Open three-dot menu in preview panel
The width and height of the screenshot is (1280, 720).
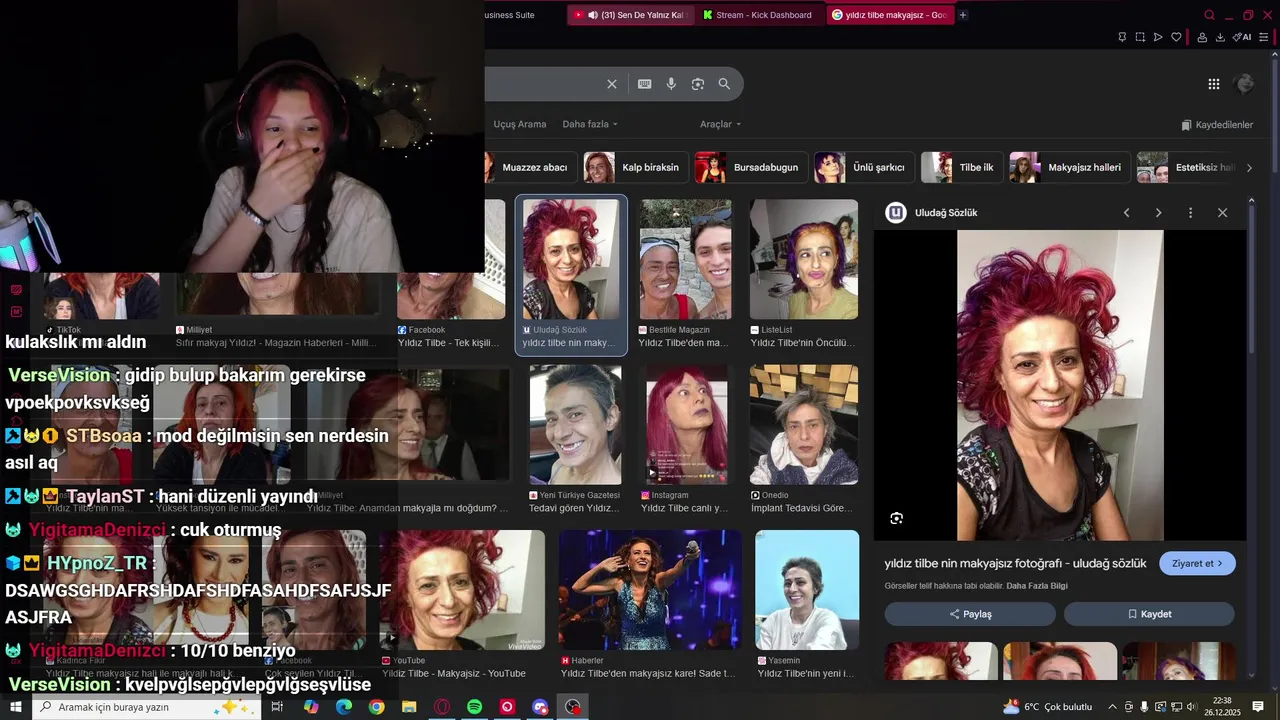tap(1190, 213)
